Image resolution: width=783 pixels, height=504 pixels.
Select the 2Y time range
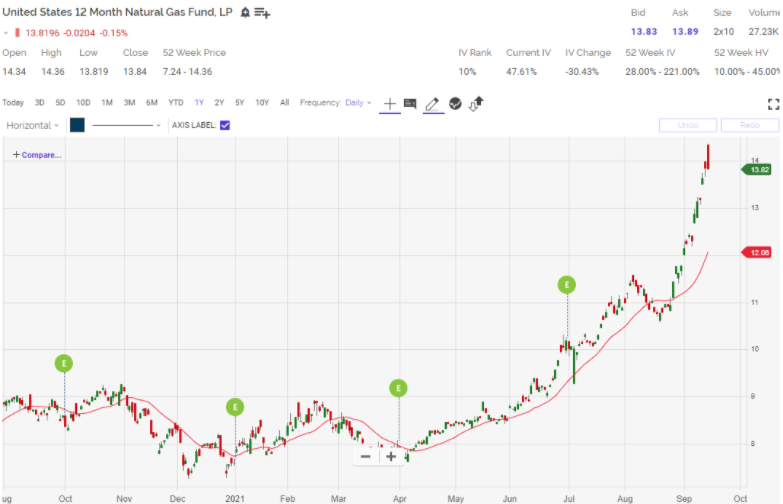[x=219, y=103]
